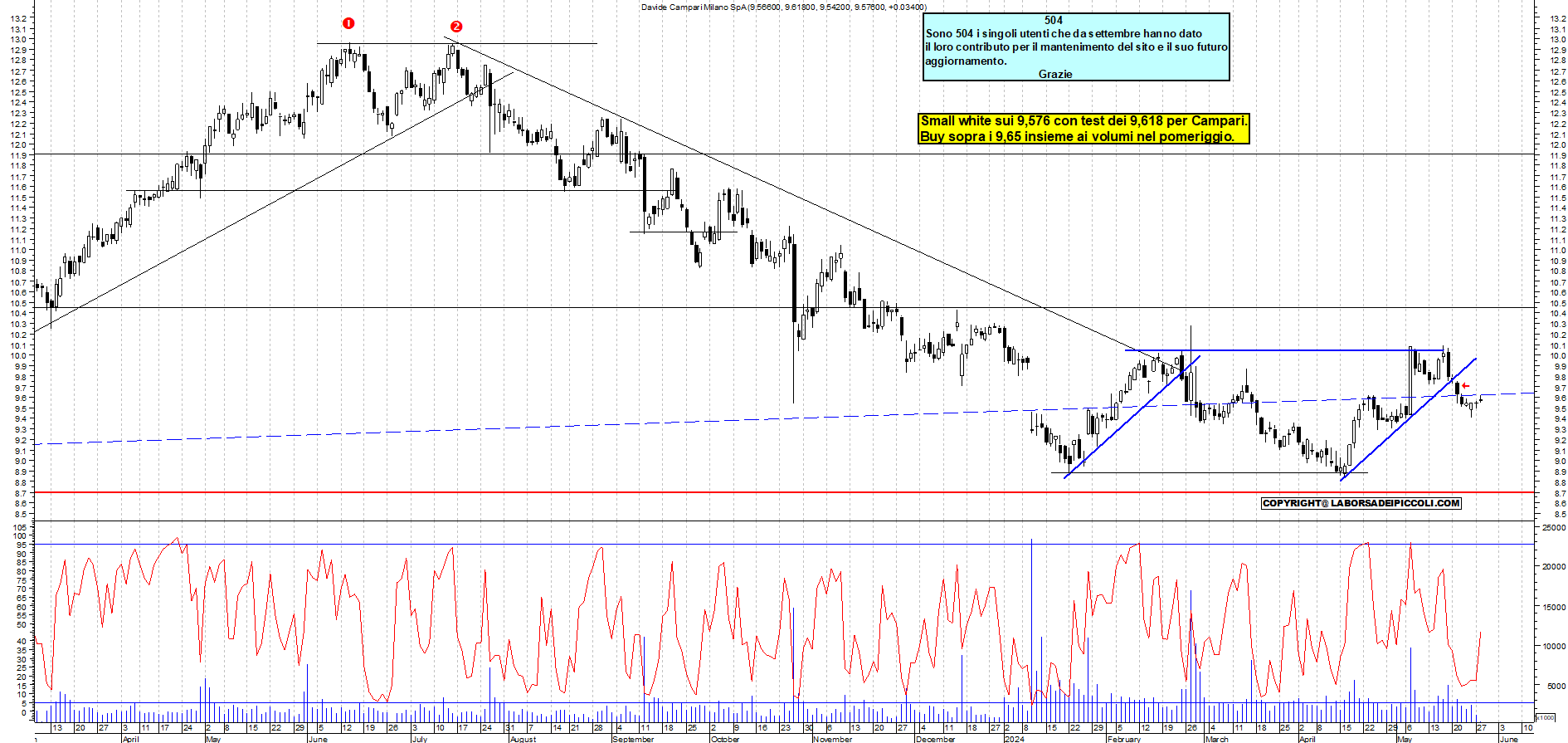Click the 'December' time axis label
The image size is (1568, 743).
pyautogui.click(x=936, y=739)
